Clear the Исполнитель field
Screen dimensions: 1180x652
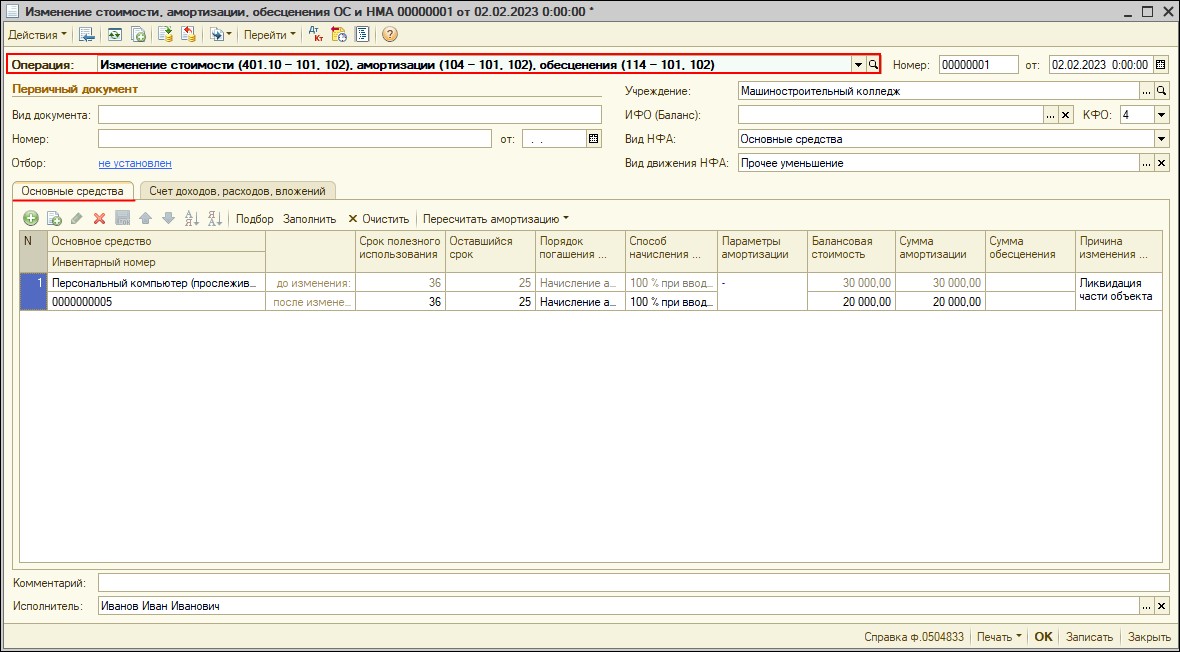(x=1161, y=606)
